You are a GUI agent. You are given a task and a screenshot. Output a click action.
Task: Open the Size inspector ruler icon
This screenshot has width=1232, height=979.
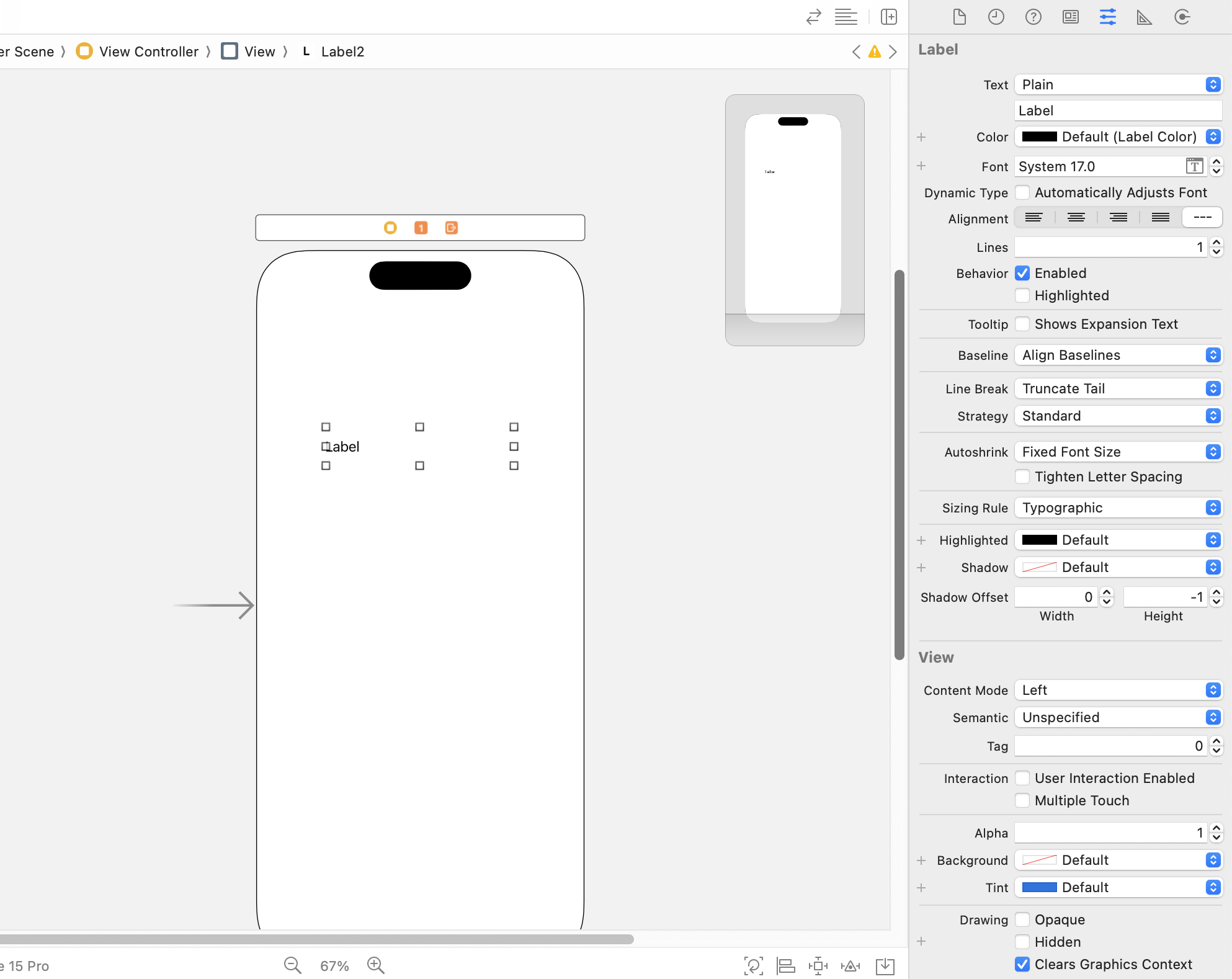[1144, 17]
